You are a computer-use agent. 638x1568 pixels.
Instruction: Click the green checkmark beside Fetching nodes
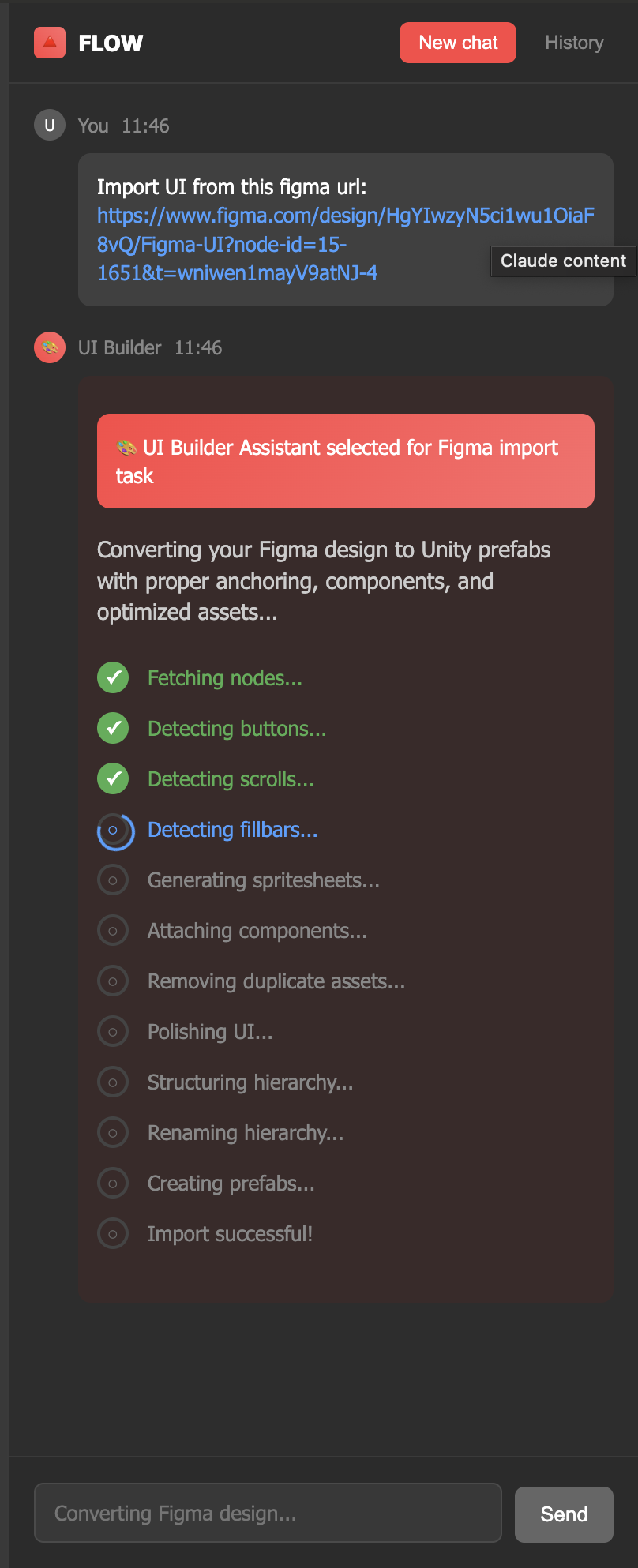pos(113,677)
